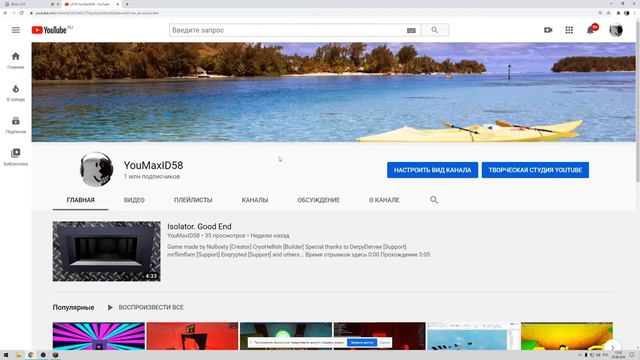Open the Isolator. Good End video title
Image resolution: width=640 pixels, height=360 pixels.
[199, 227]
